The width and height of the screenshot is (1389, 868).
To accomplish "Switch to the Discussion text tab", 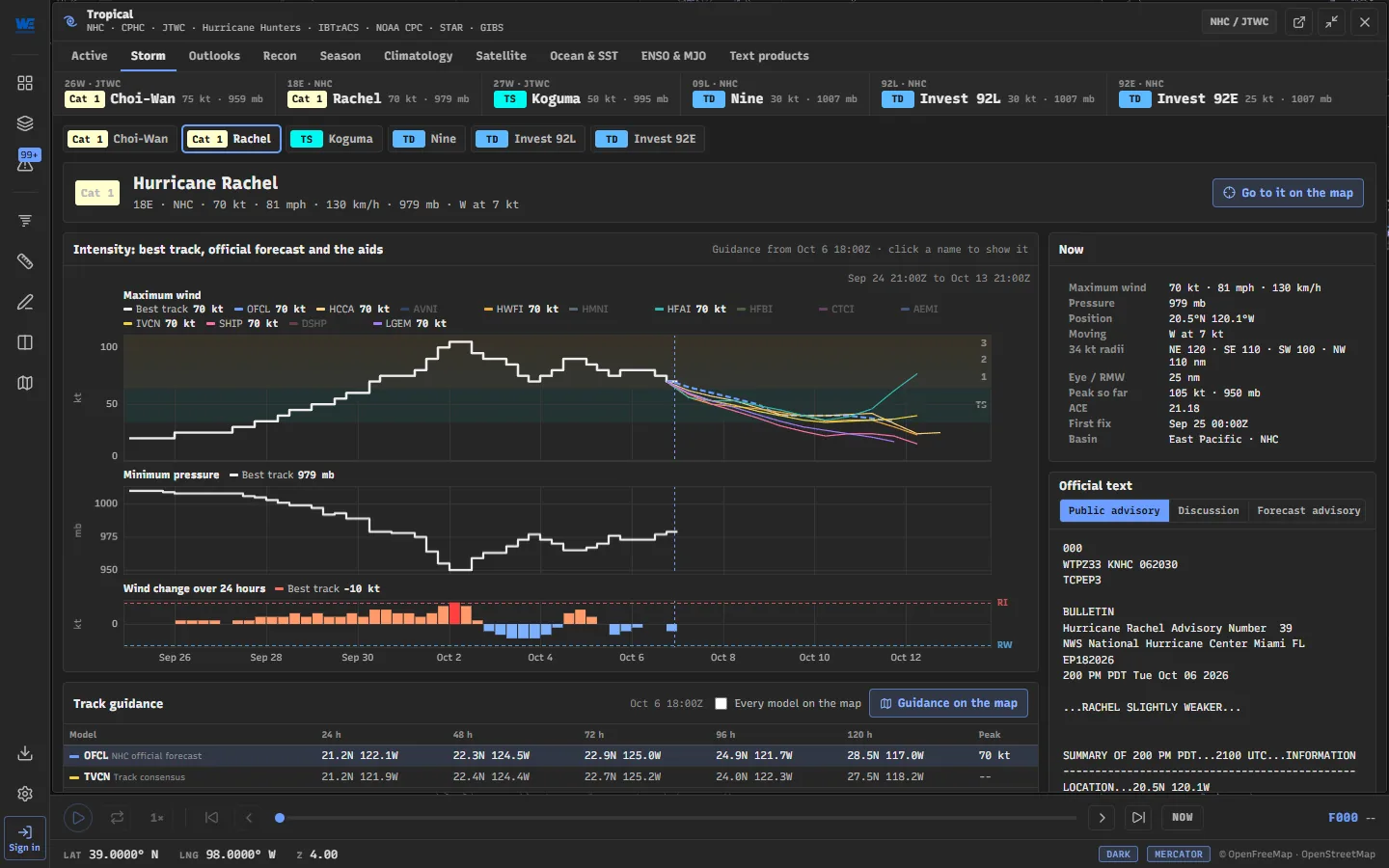I will (x=1208, y=511).
